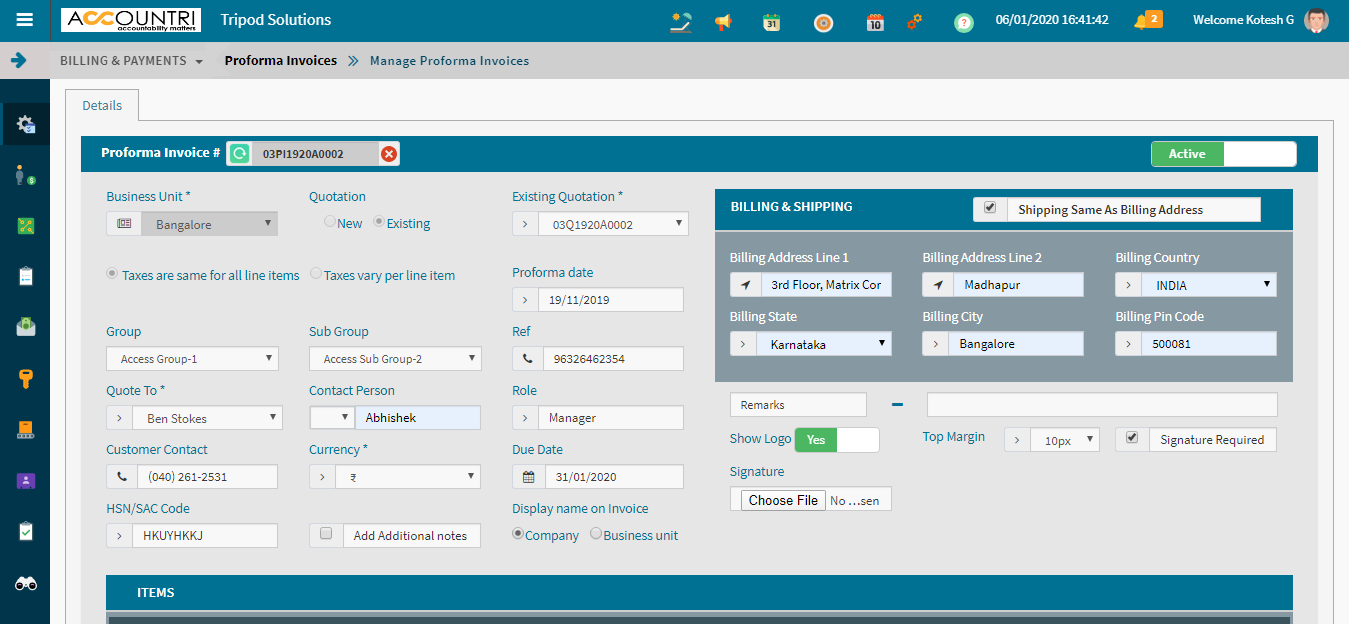Select Taxes vary per line item
1349x624 pixels.
coord(316,274)
